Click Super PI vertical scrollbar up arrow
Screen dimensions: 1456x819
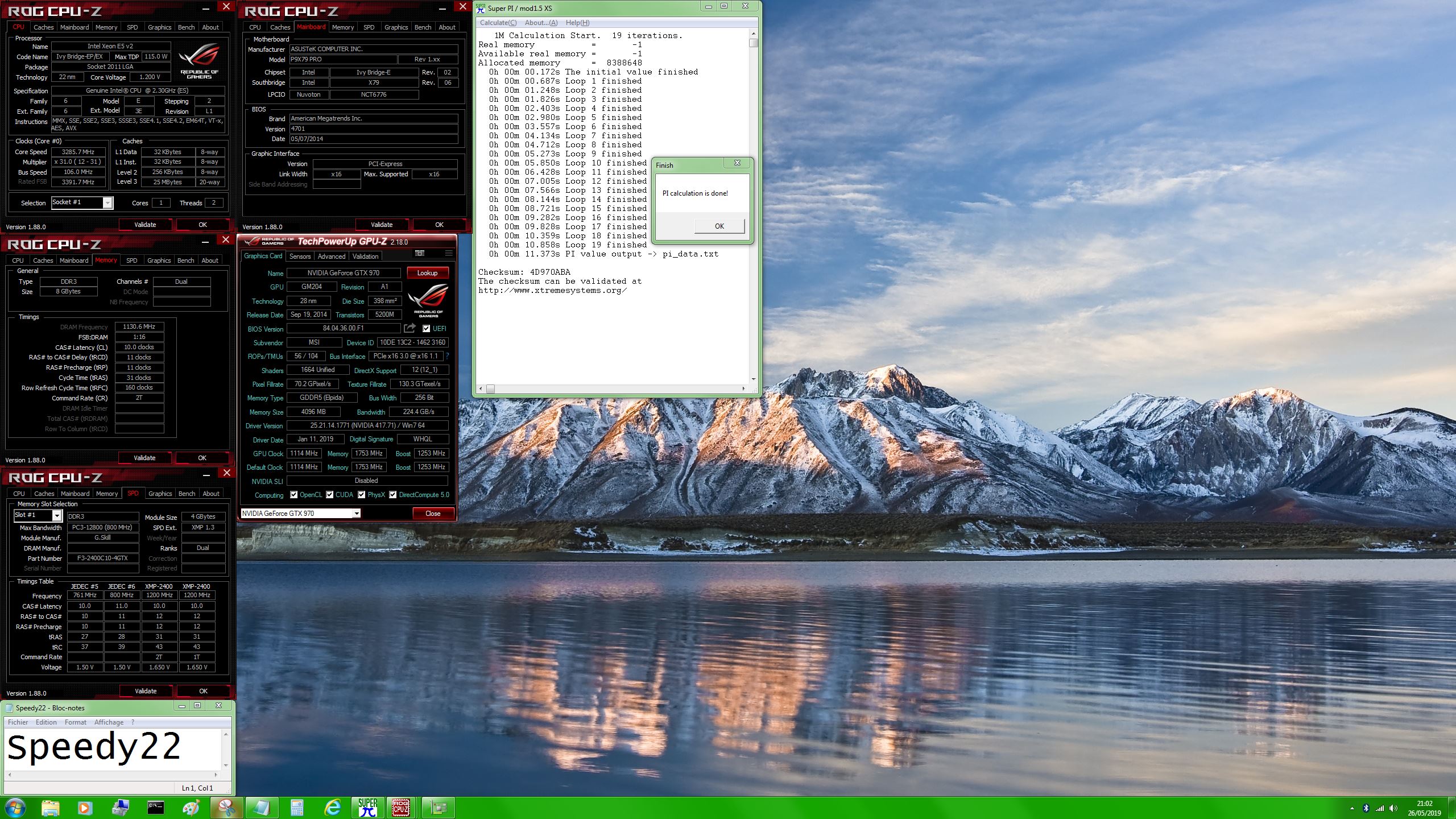(x=754, y=34)
